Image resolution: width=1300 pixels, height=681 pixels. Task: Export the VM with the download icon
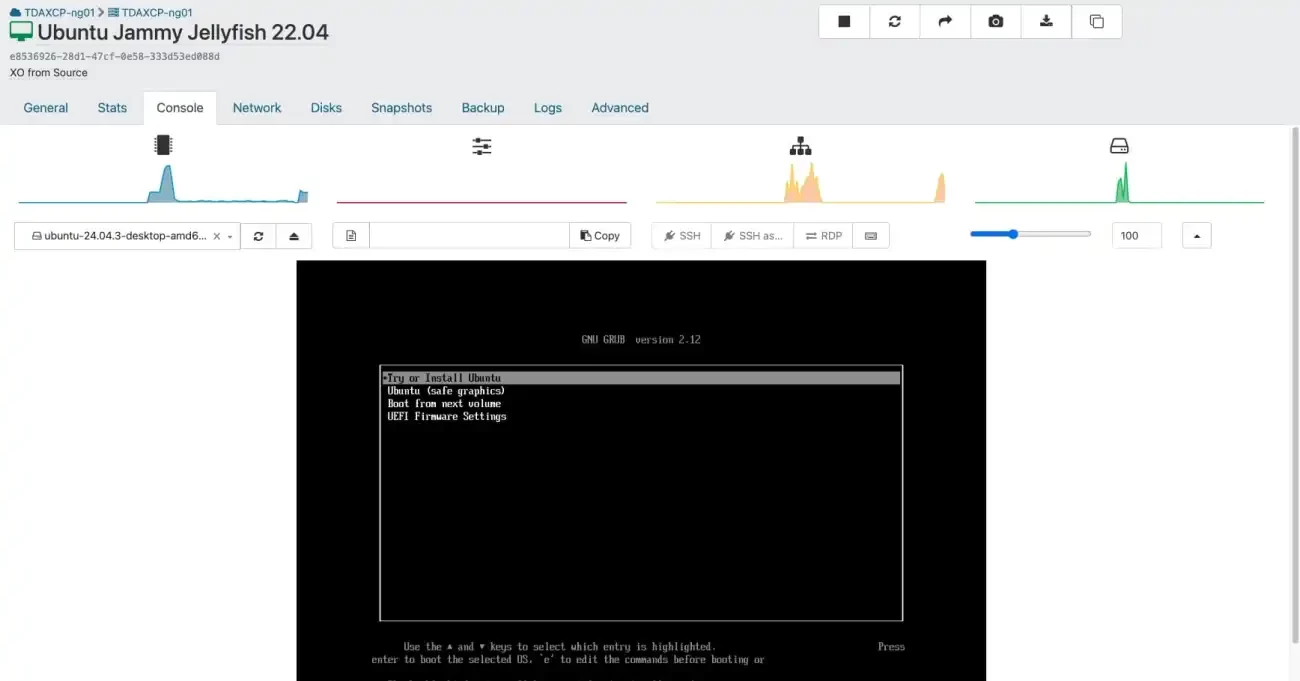(1046, 21)
